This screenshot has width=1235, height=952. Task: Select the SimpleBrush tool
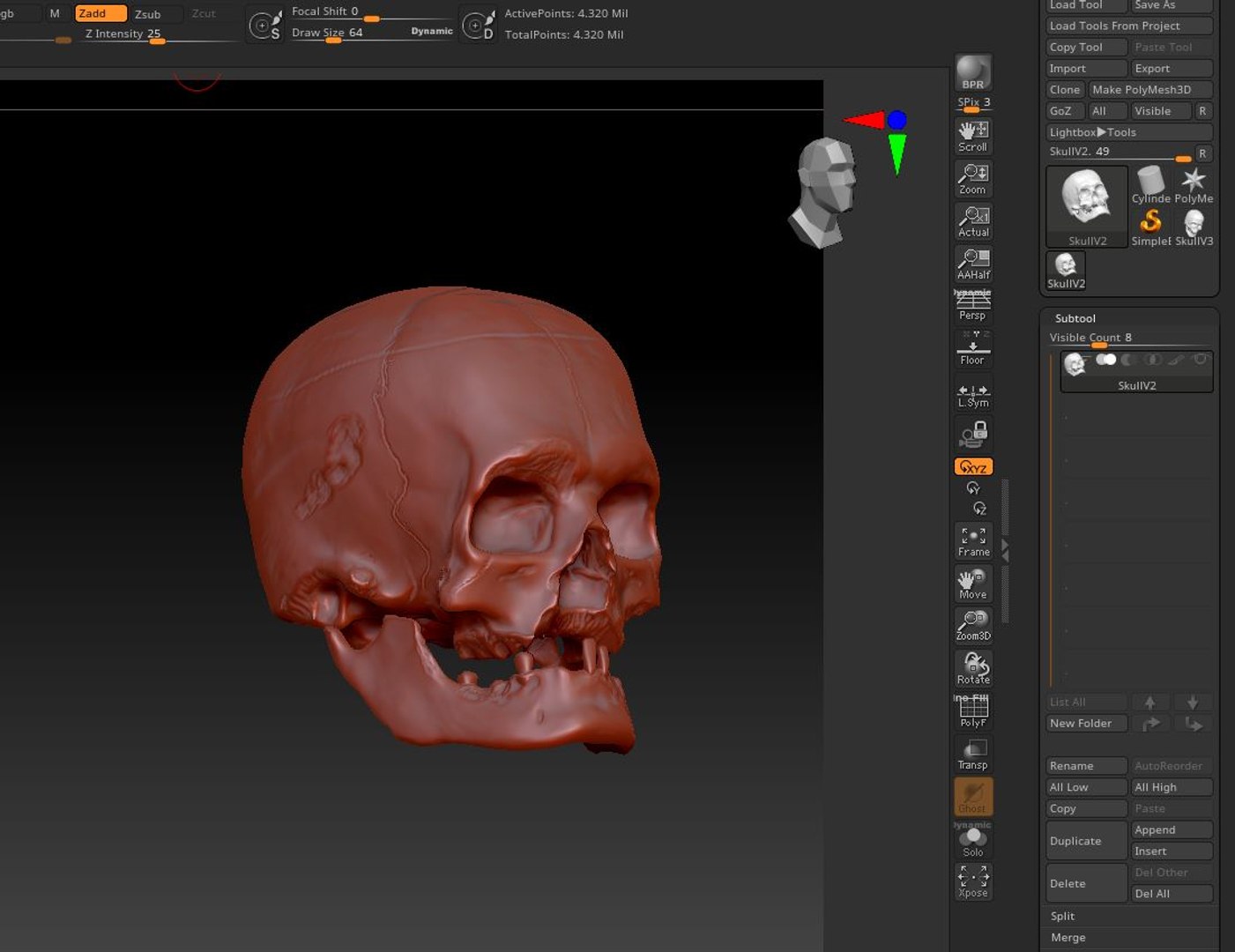[1150, 227]
